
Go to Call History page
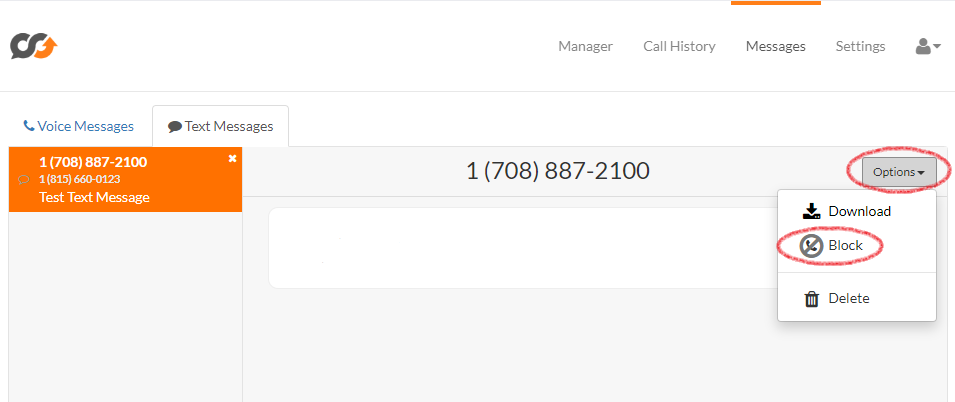coord(679,46)
